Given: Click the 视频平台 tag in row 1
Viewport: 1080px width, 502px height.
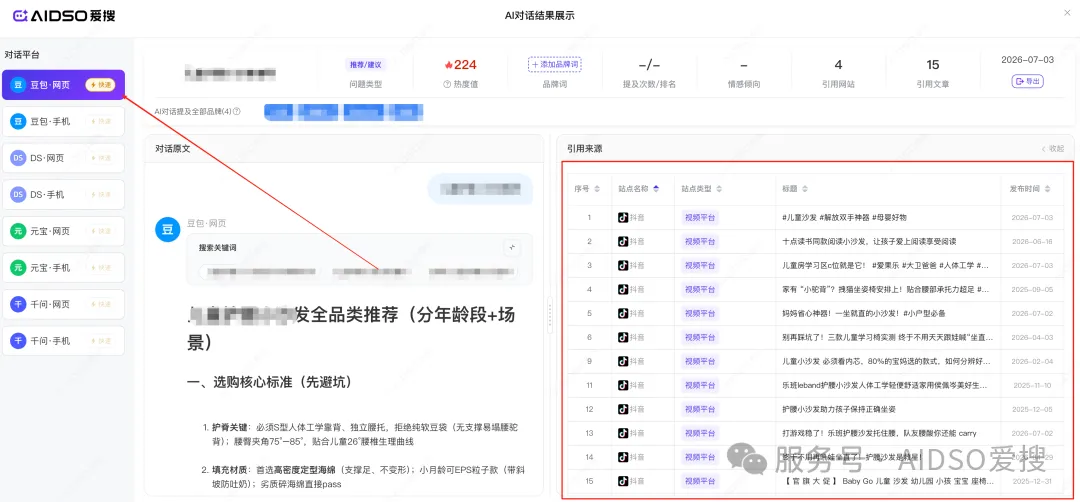Looking at the screenshot, I should coord(699,218).
